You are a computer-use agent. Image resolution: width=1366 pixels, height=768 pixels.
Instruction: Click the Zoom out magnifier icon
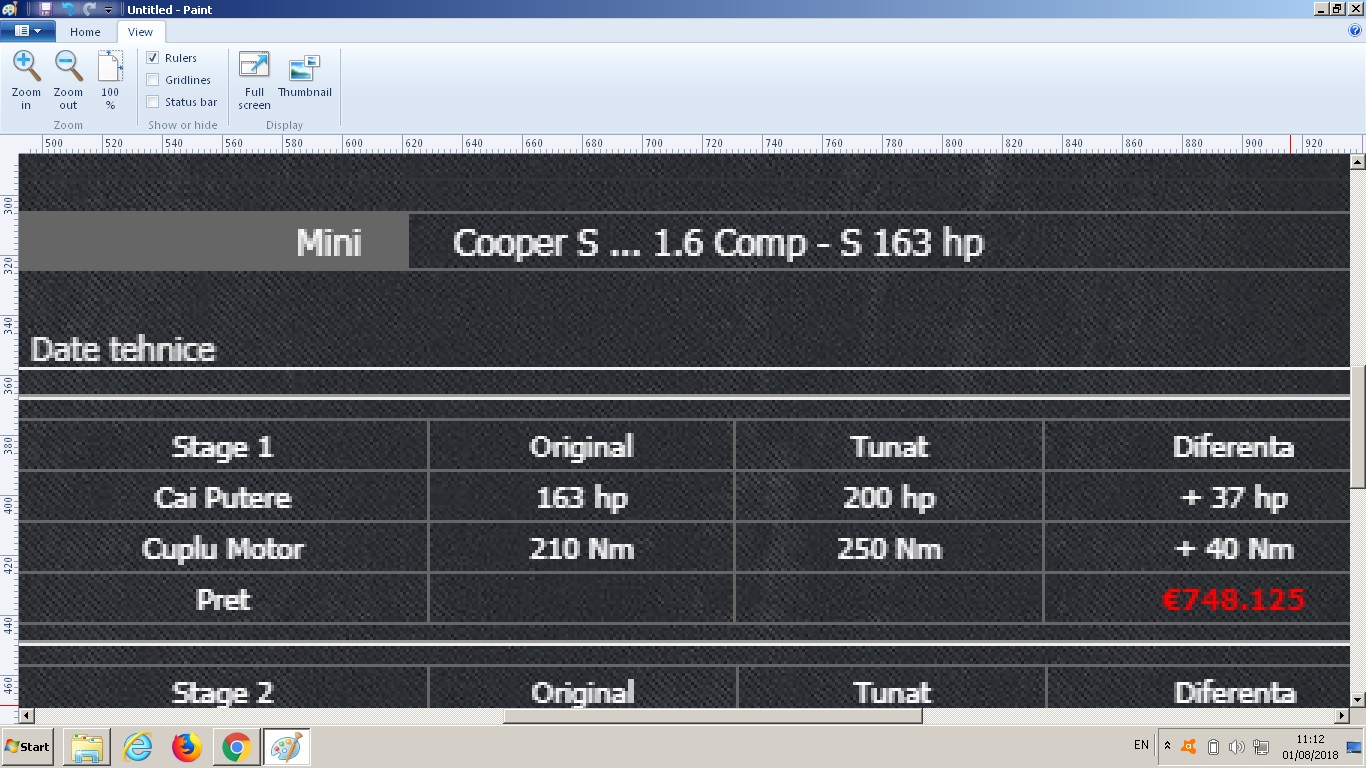68,67
